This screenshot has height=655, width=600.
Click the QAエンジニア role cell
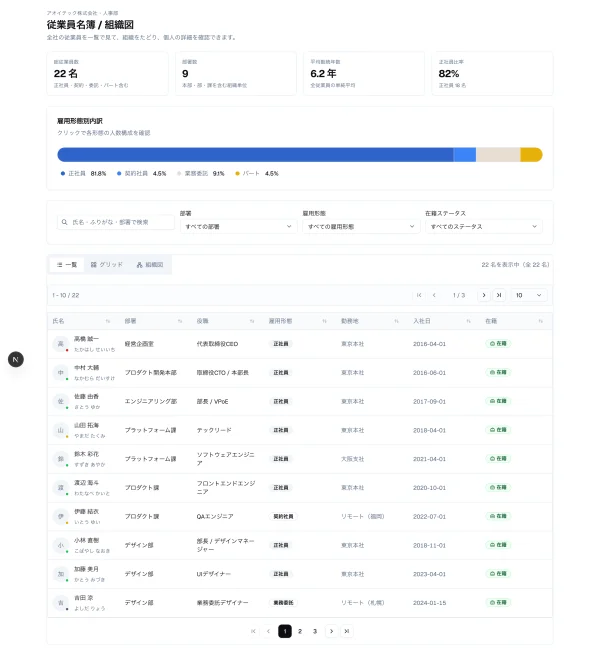[215, 516]
